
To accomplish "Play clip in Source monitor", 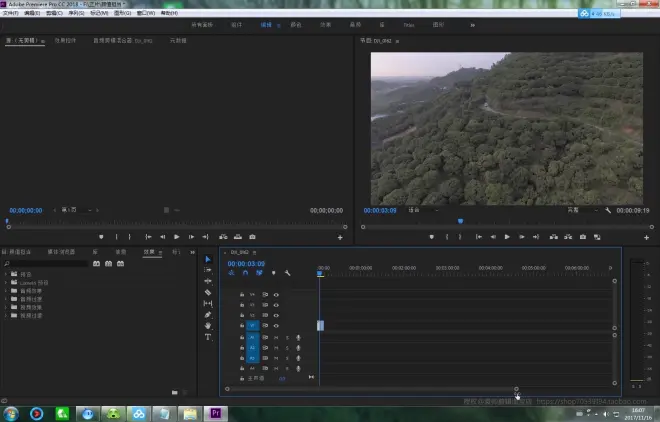I will click(177, 237).
